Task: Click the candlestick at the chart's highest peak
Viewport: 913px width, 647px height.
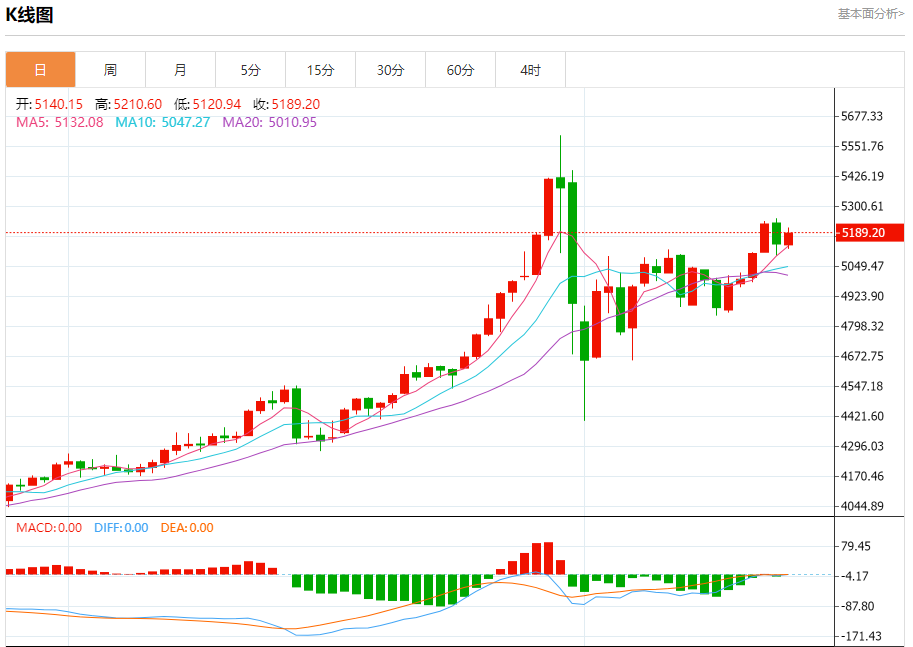Action: (560, 183)
